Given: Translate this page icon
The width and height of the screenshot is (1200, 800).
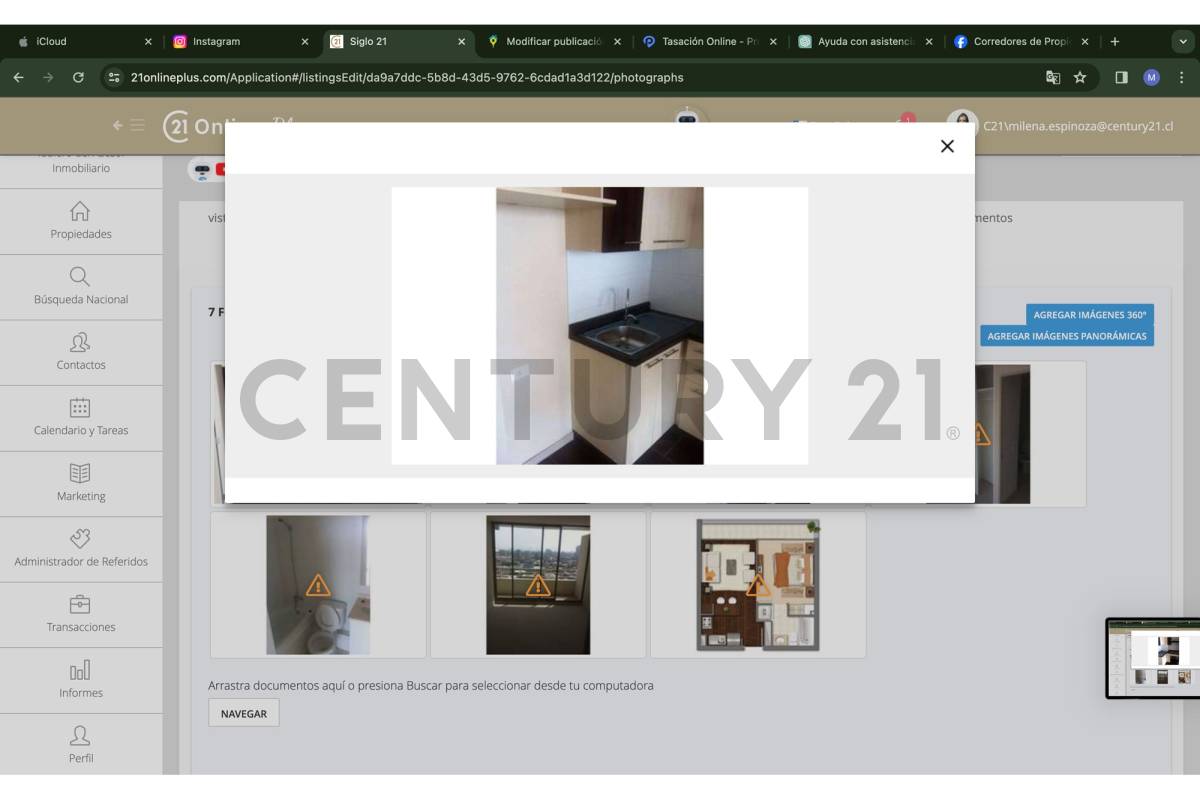Looking at the screenshot, I should coord(1053,77).
